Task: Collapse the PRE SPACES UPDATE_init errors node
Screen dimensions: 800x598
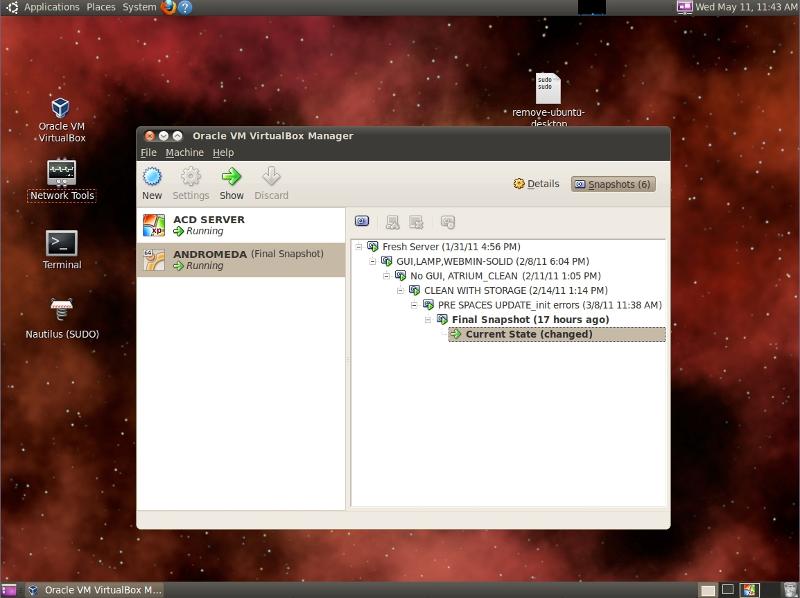Action: pos(414,306)
